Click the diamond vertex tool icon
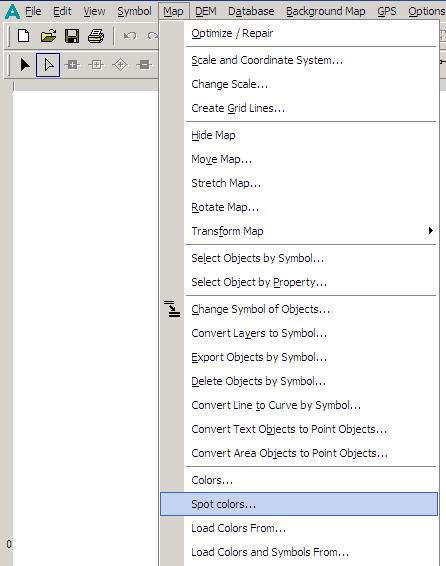 tap(120, 65)
